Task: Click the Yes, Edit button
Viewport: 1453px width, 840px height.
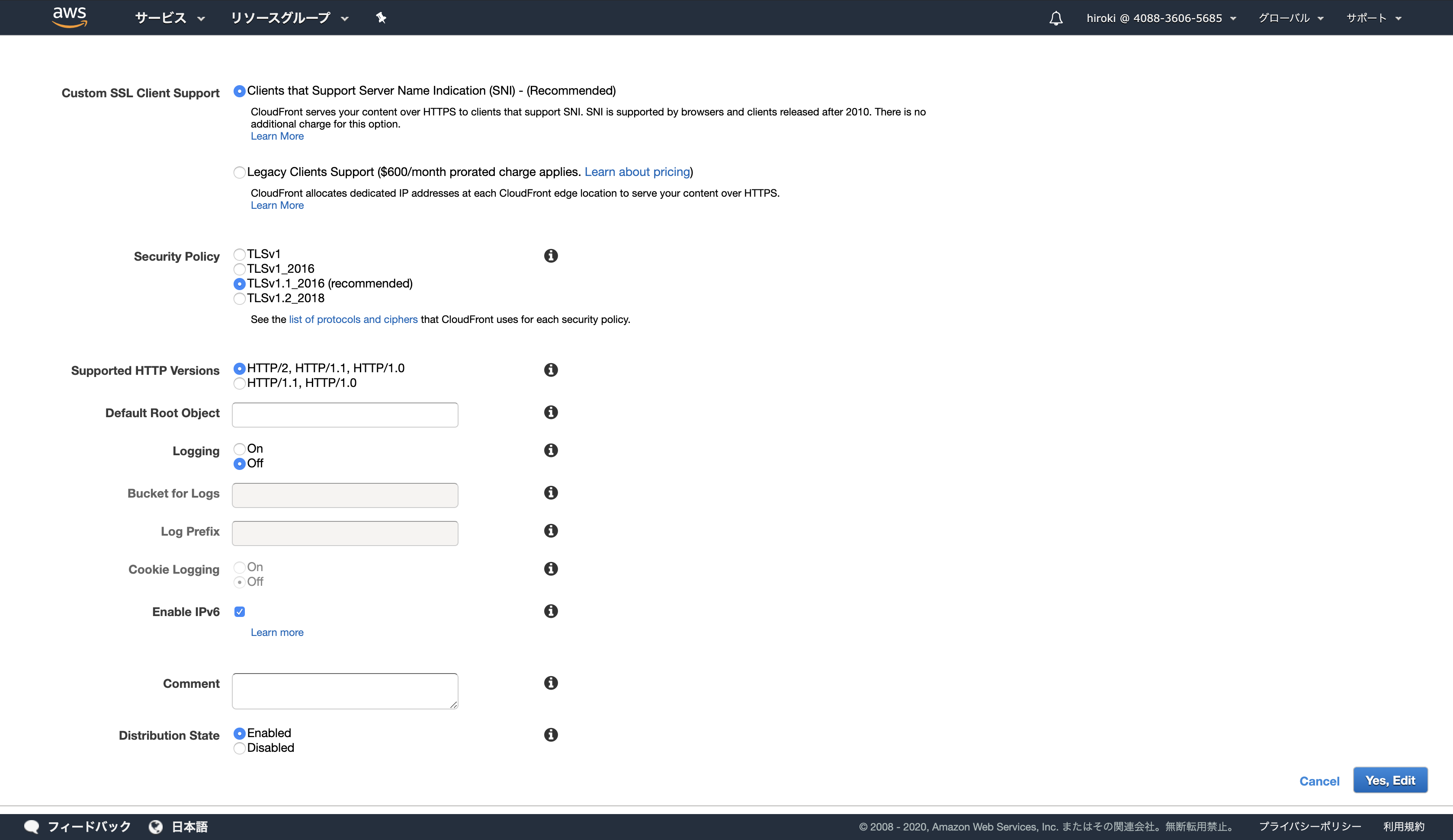Action: (x=1389, y=781)
